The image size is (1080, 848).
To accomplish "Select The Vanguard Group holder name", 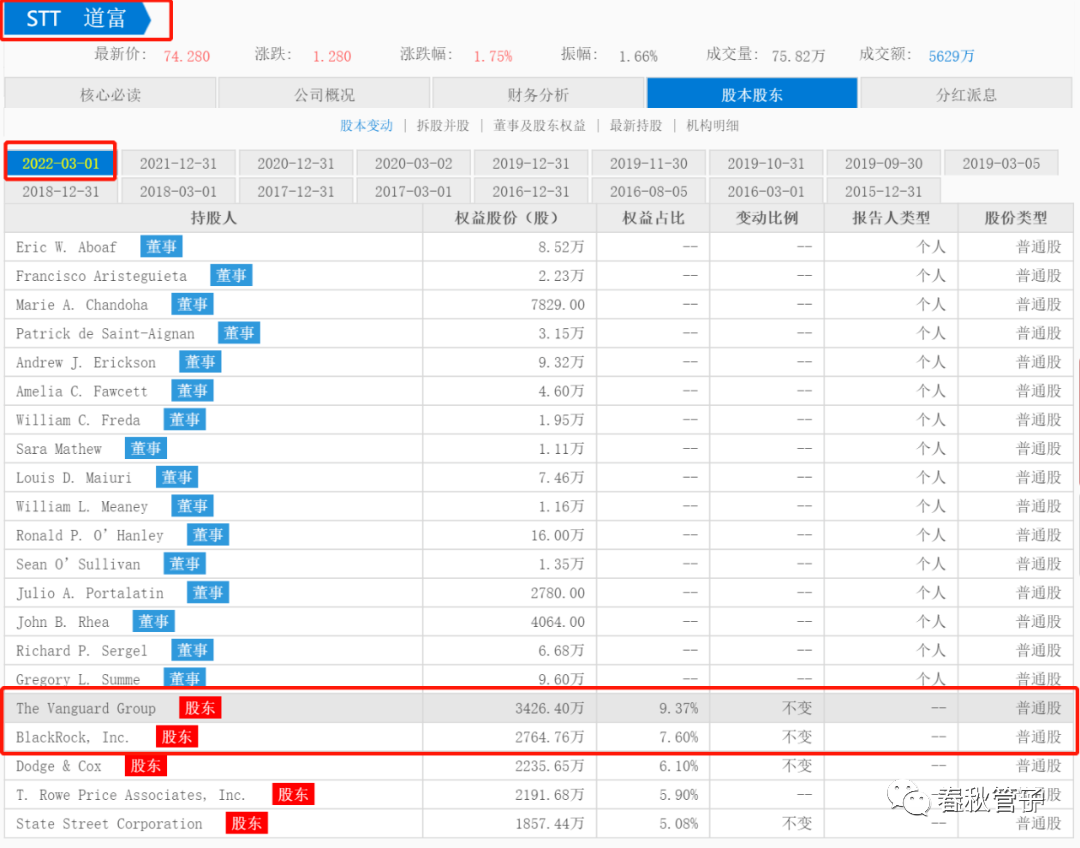I will coord(86,708).
